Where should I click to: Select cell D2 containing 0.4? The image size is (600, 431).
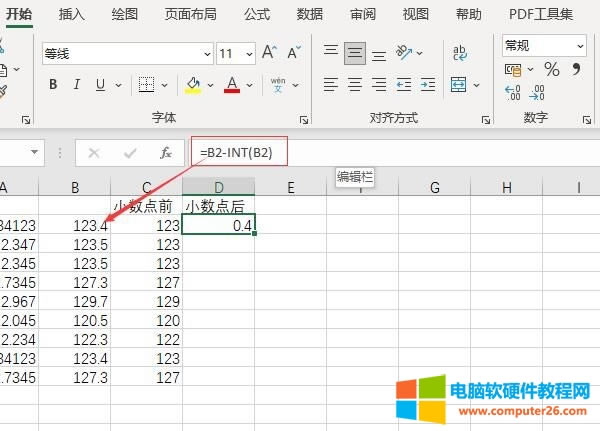point(219,226)
